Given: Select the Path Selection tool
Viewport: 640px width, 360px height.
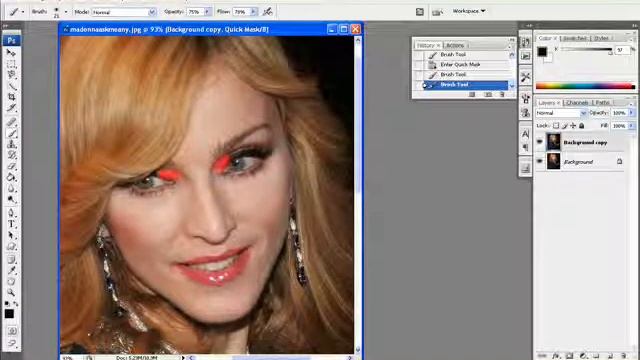Looking at the screenshot, I should (x=11, y=236).
